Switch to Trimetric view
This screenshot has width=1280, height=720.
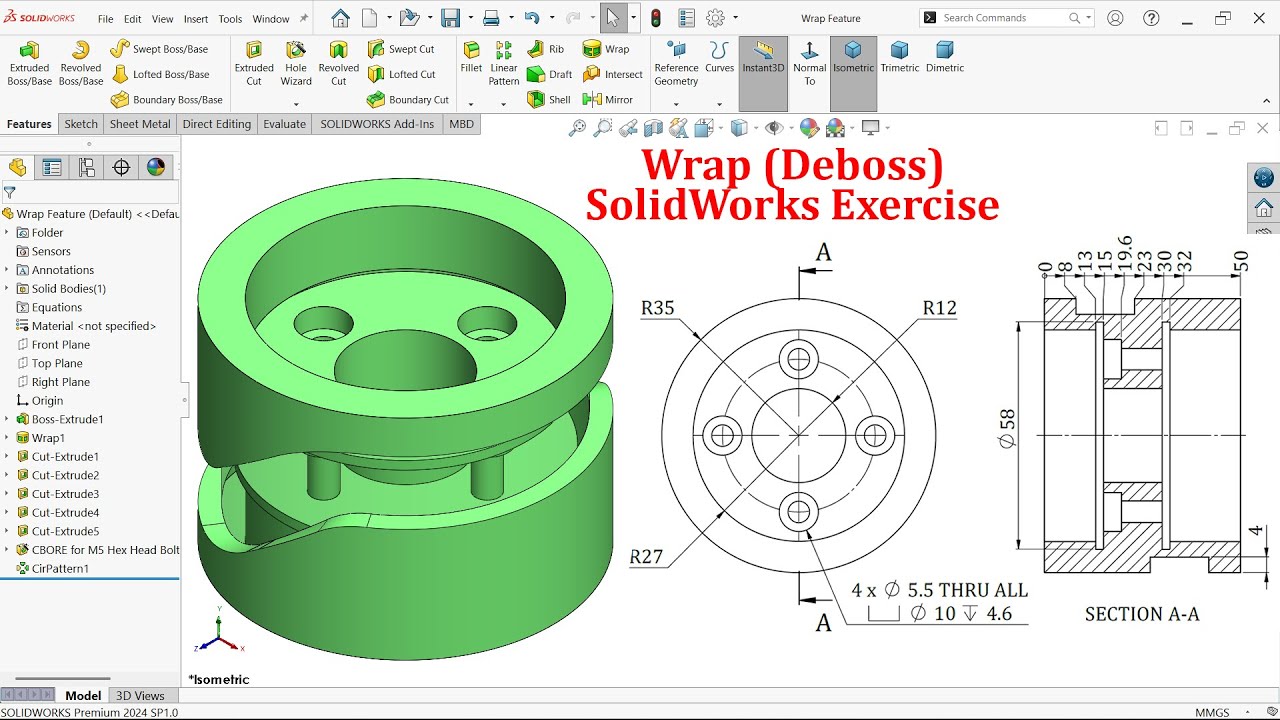[900, 58]
